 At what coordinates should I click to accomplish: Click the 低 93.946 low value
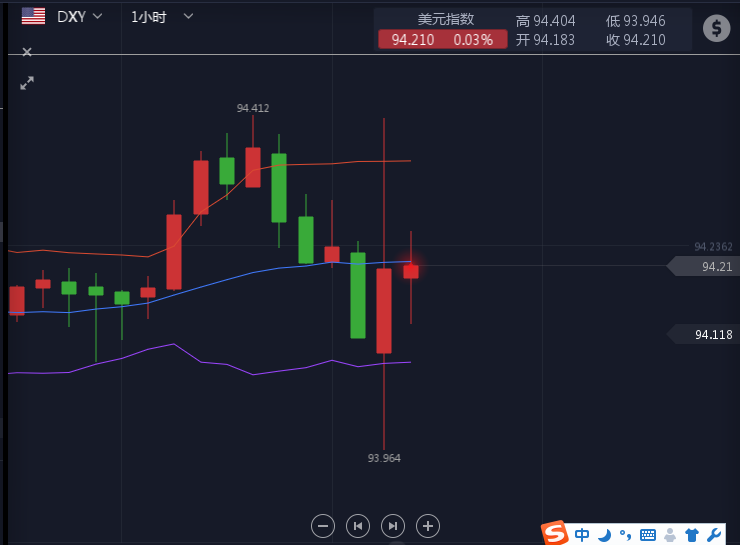pos(635,21)
